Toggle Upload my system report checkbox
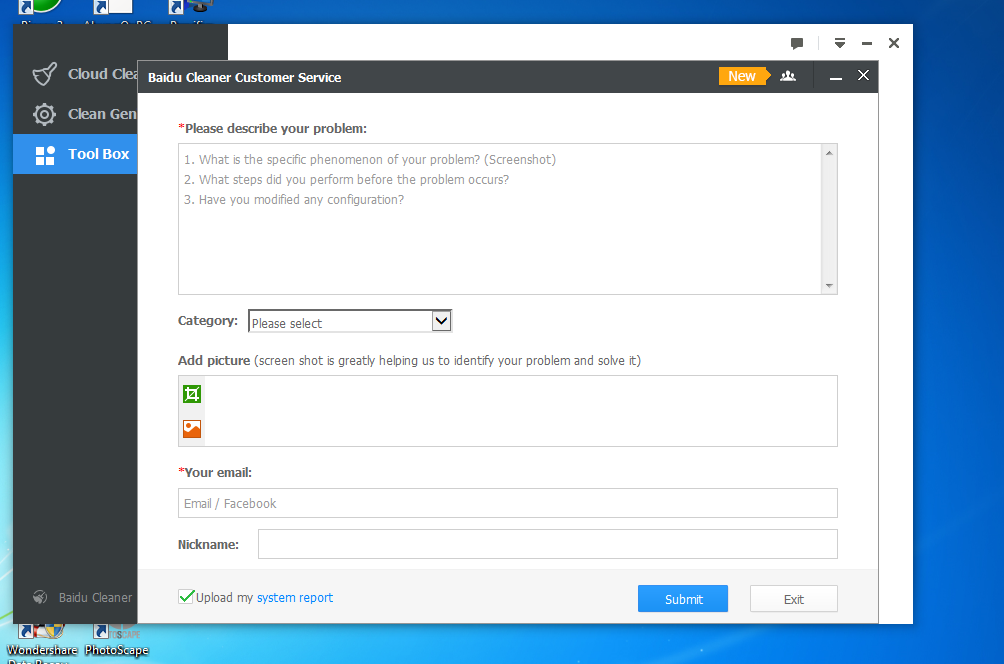 click(x=186, y=597)
